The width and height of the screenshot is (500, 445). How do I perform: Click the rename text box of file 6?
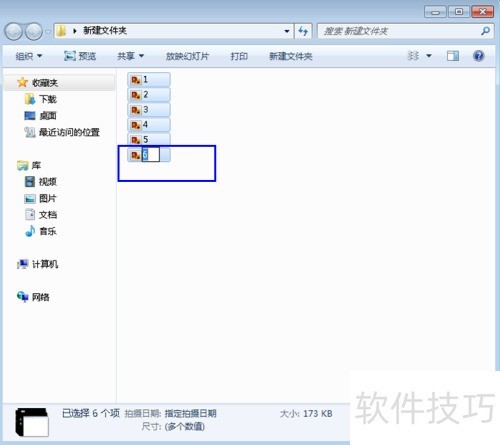tap(151, 155)
